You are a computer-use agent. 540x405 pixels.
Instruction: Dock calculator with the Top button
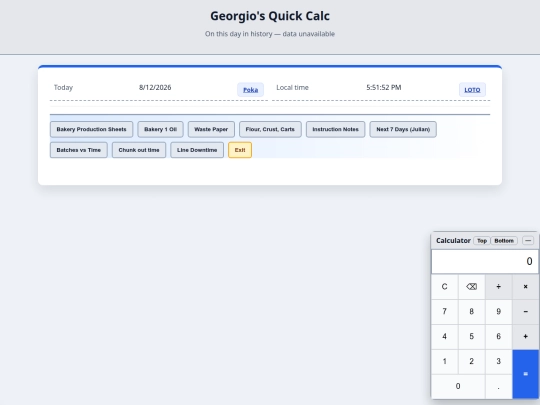[482, 241]
